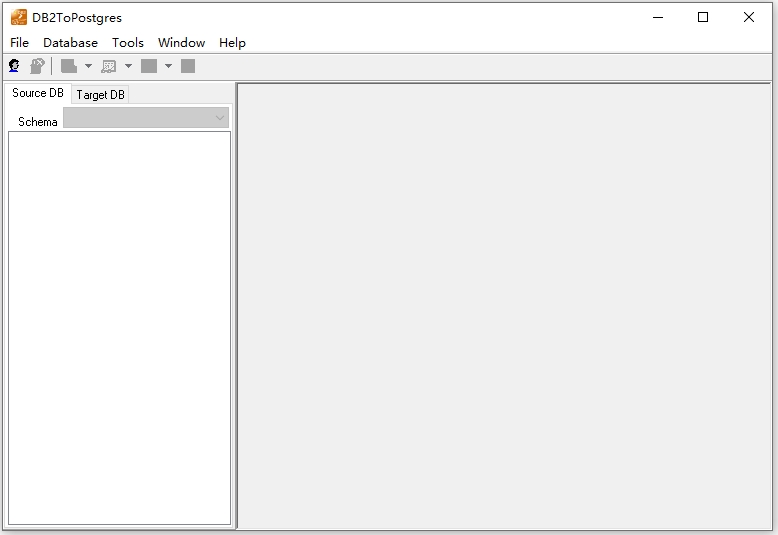Switch to the Source DB tab
This screenshot has height=535, width=778.
pos(38,93)
